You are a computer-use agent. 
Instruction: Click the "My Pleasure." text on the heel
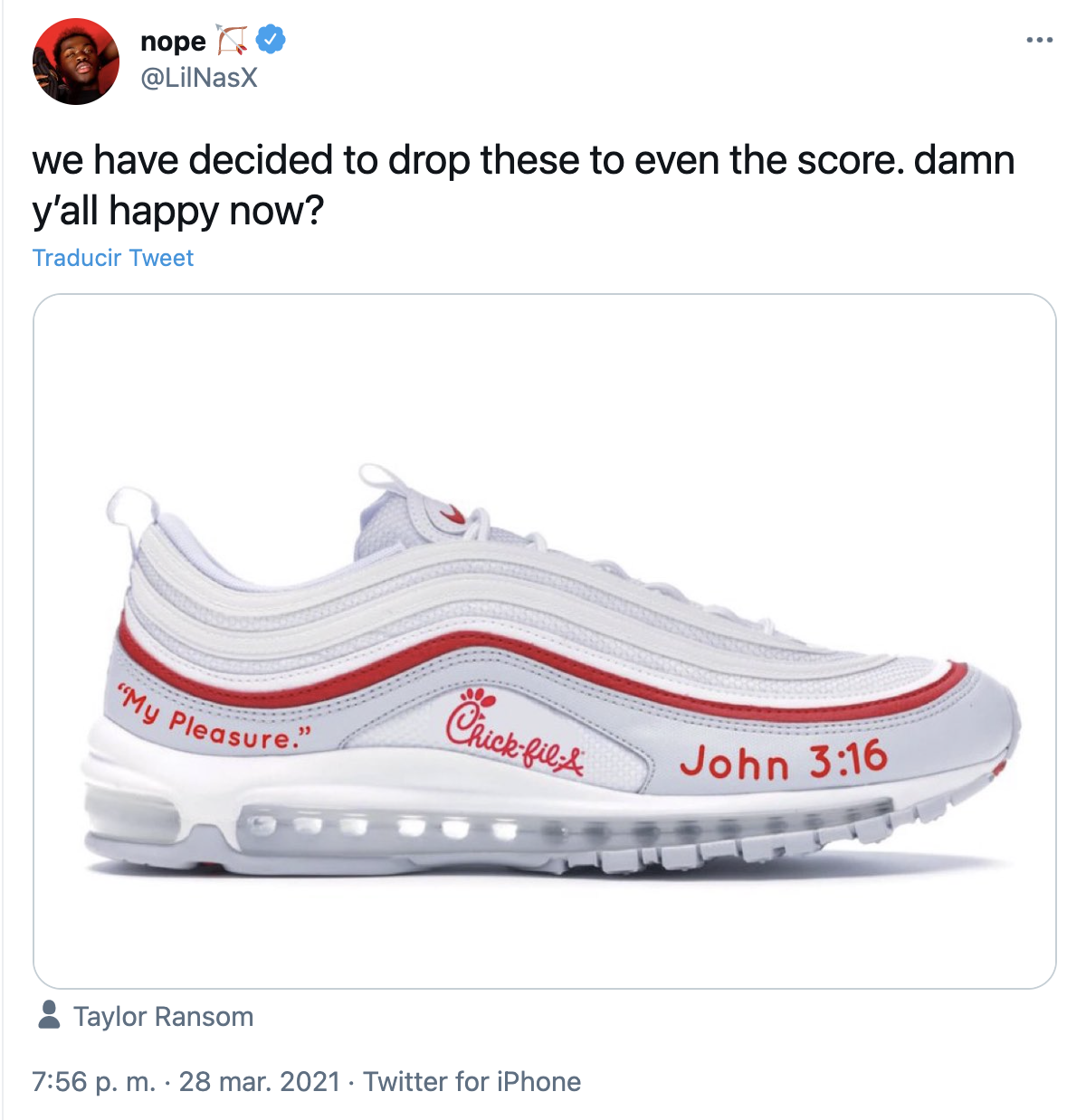point(215,721)
